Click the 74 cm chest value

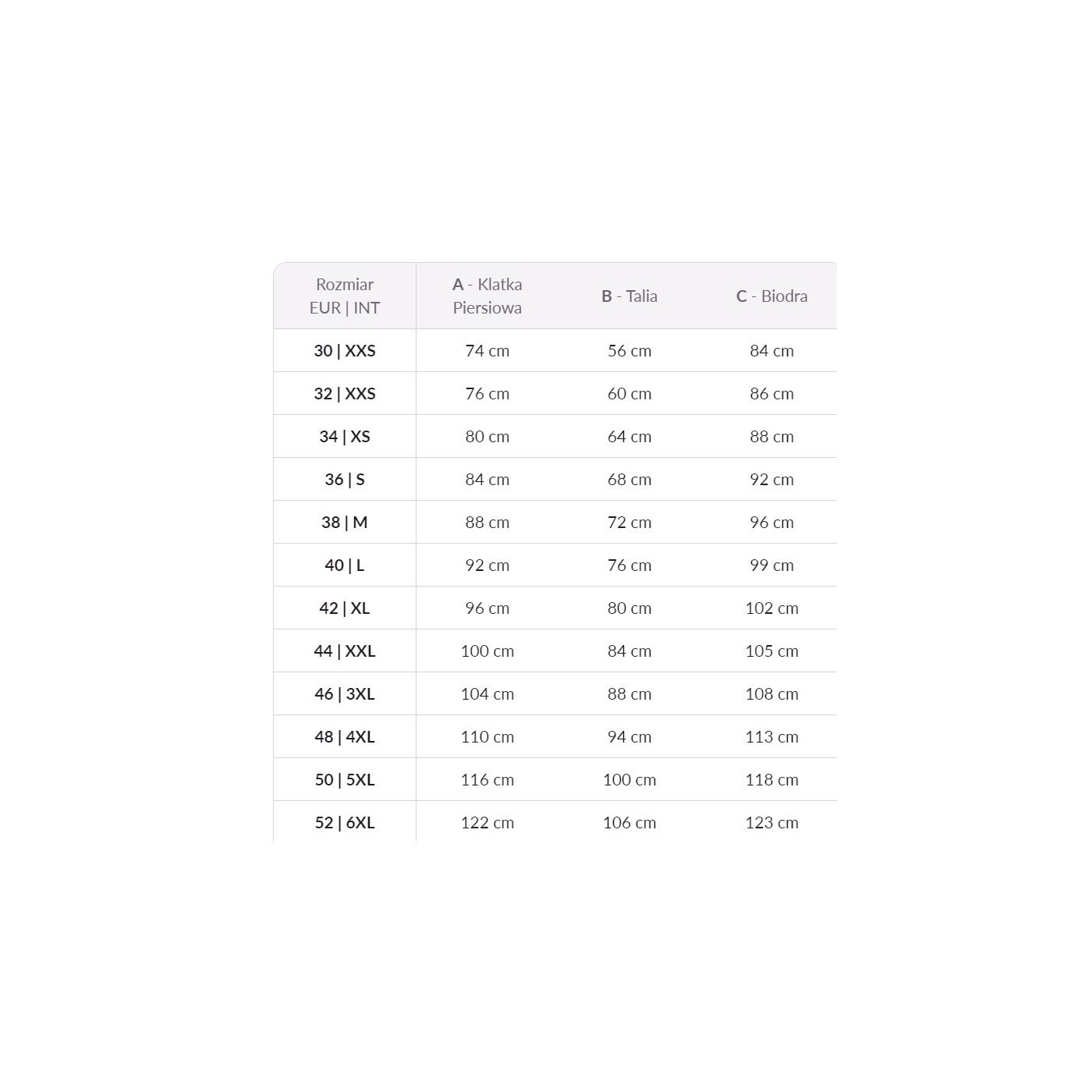coord(487,351)
